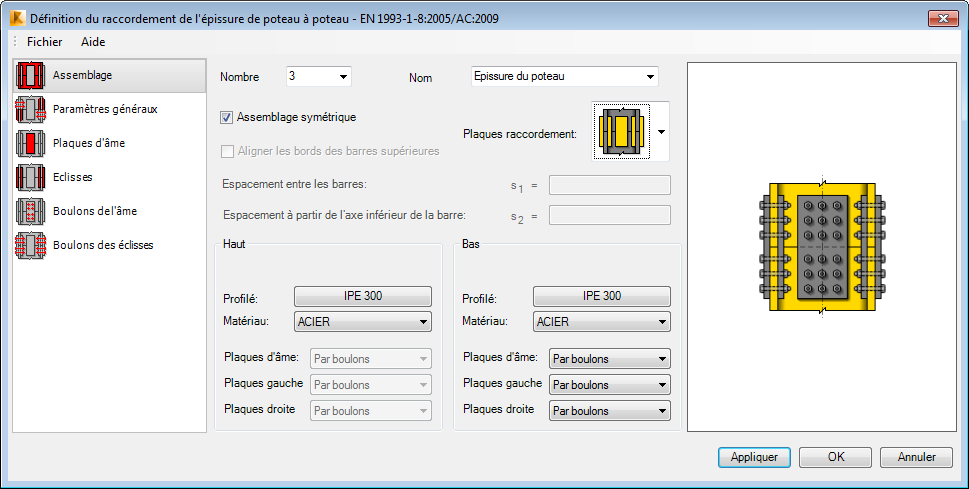Open the Plaques d'âme section icon
This screenshot has height=489, width=969.
pos(31,143)
